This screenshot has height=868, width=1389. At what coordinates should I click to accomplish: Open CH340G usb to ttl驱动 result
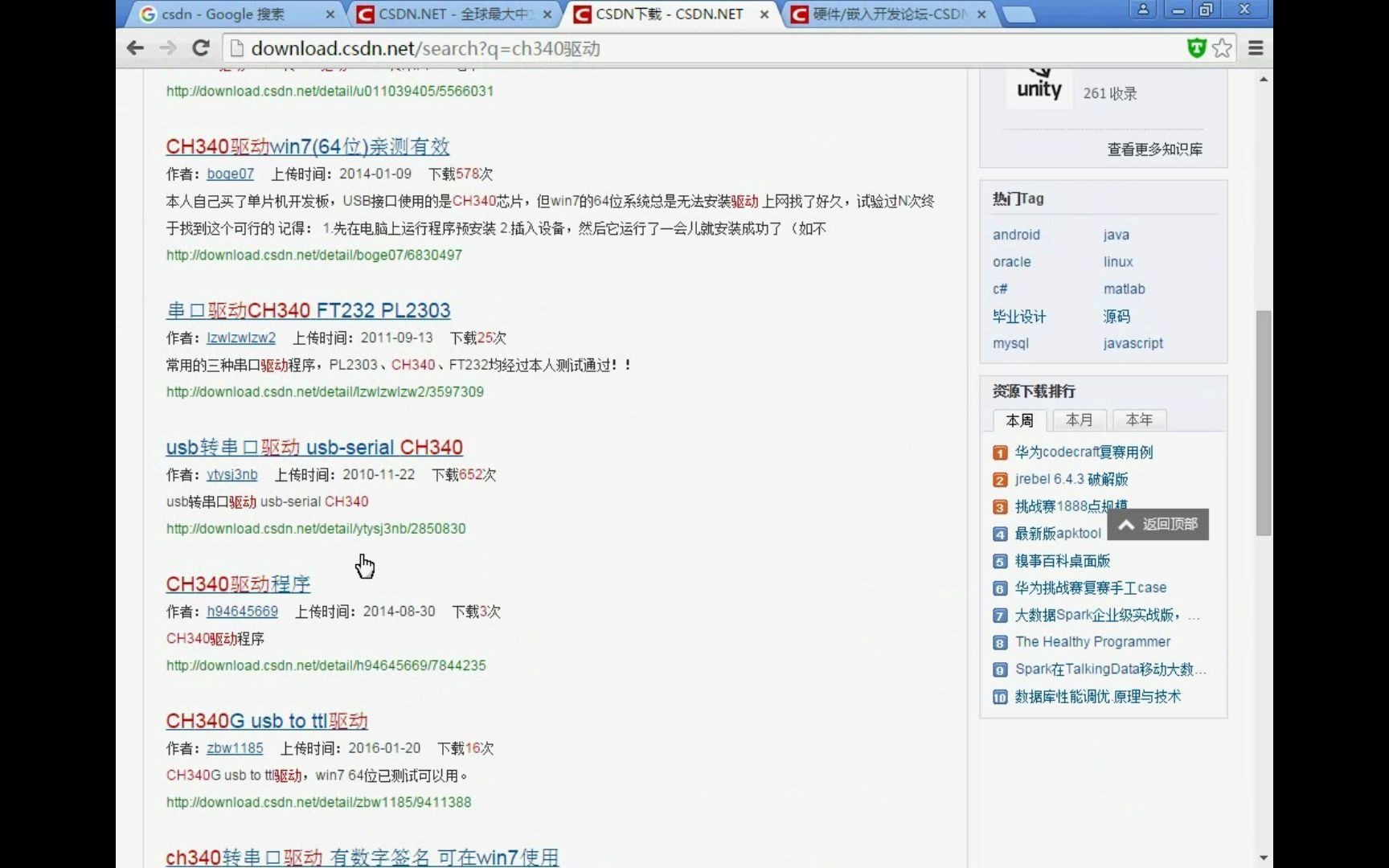pyautogui.click(x=267, y=721)
